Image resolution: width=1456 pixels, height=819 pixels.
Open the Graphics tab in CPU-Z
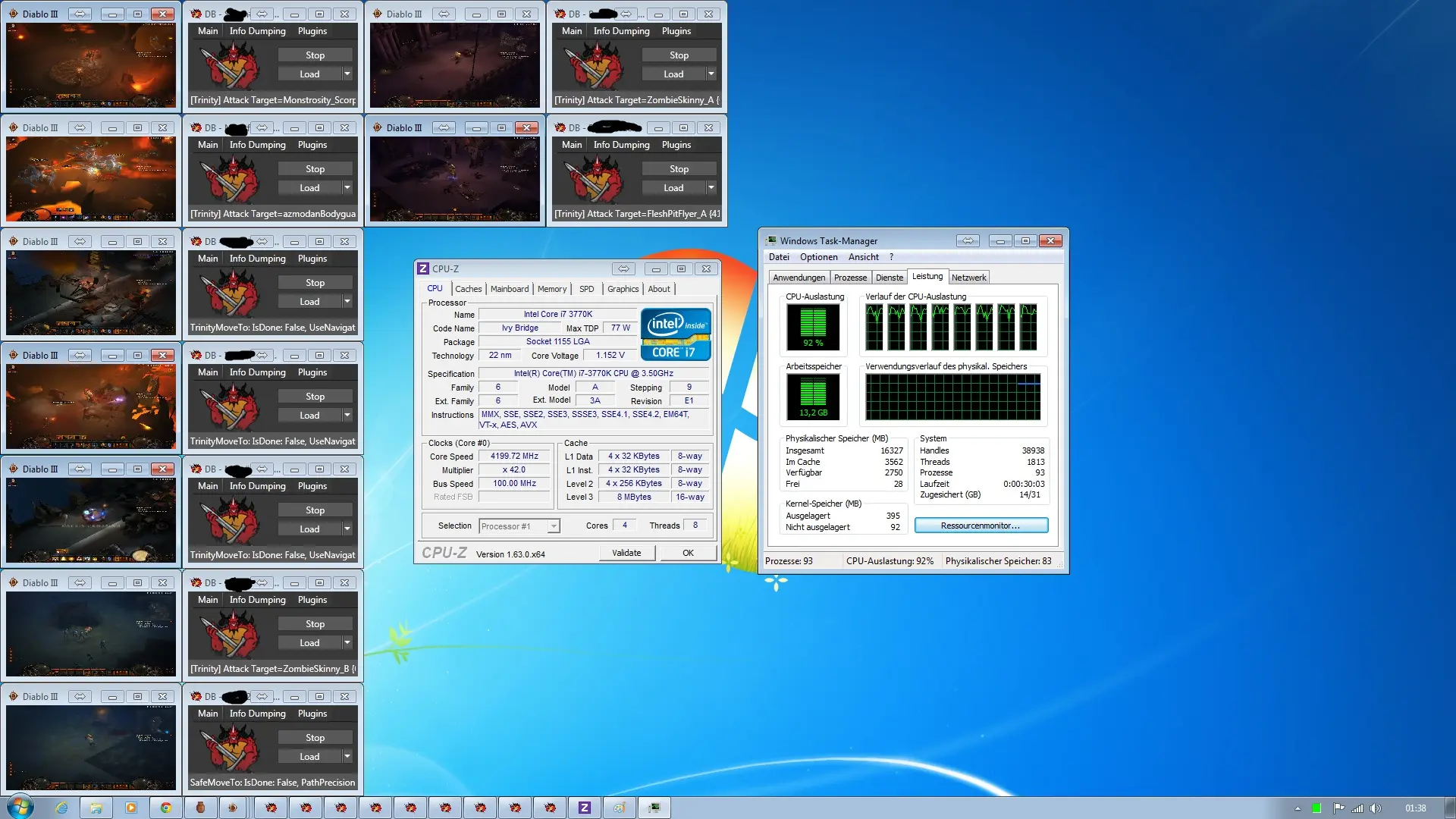tap(623, 289)
